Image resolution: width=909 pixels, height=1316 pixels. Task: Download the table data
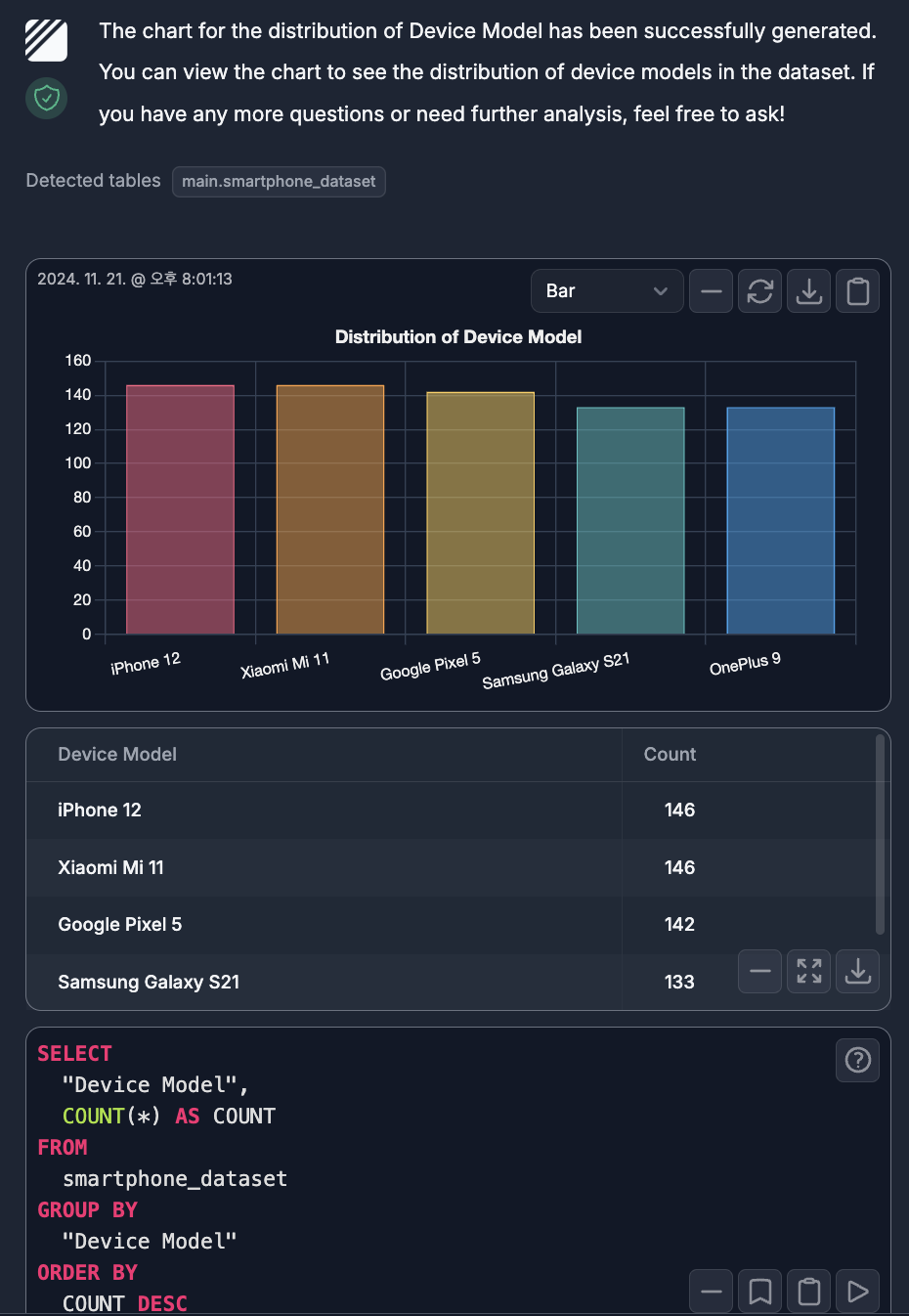(858, 972)
